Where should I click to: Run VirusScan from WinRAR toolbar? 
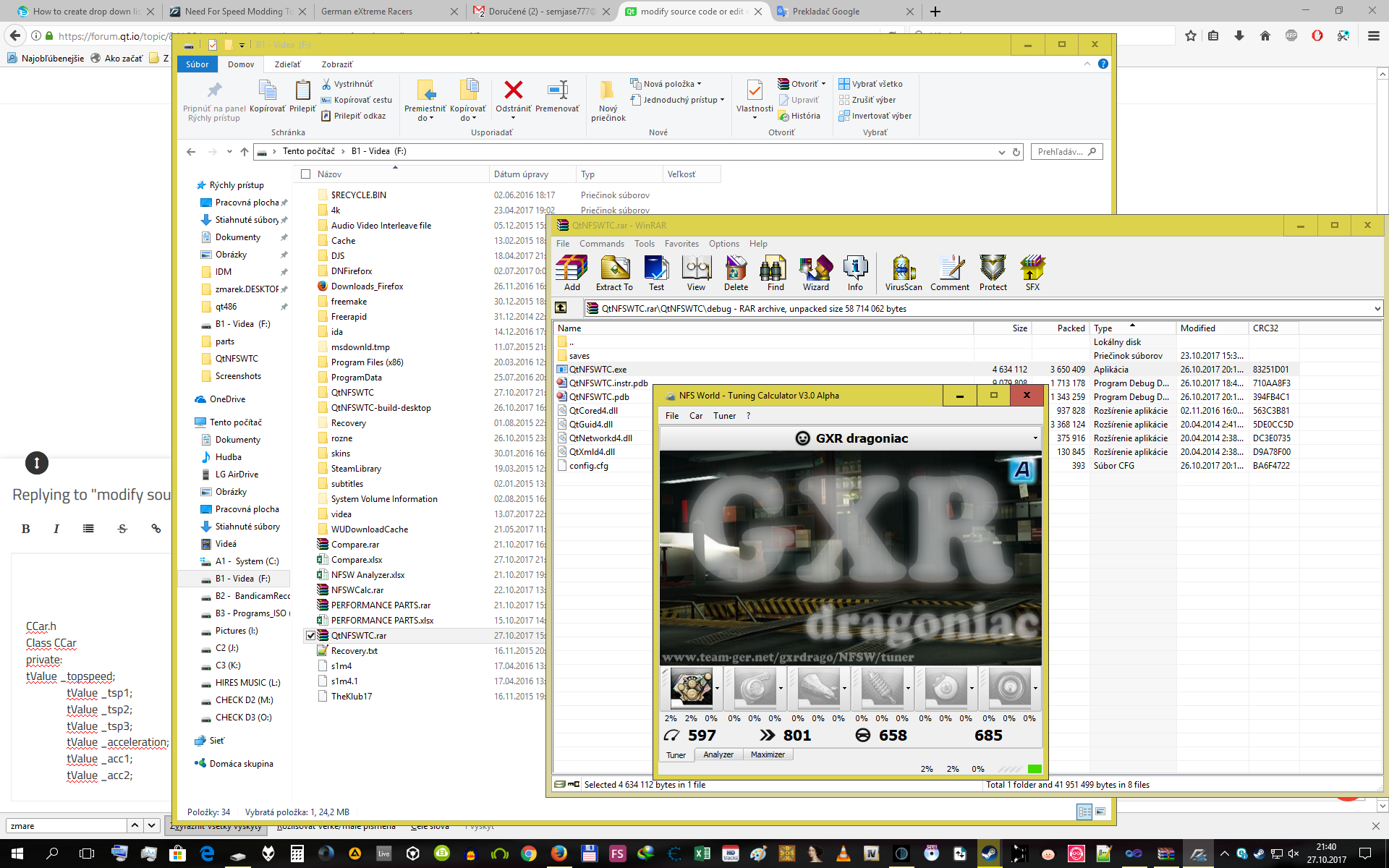tap(904, 273)
